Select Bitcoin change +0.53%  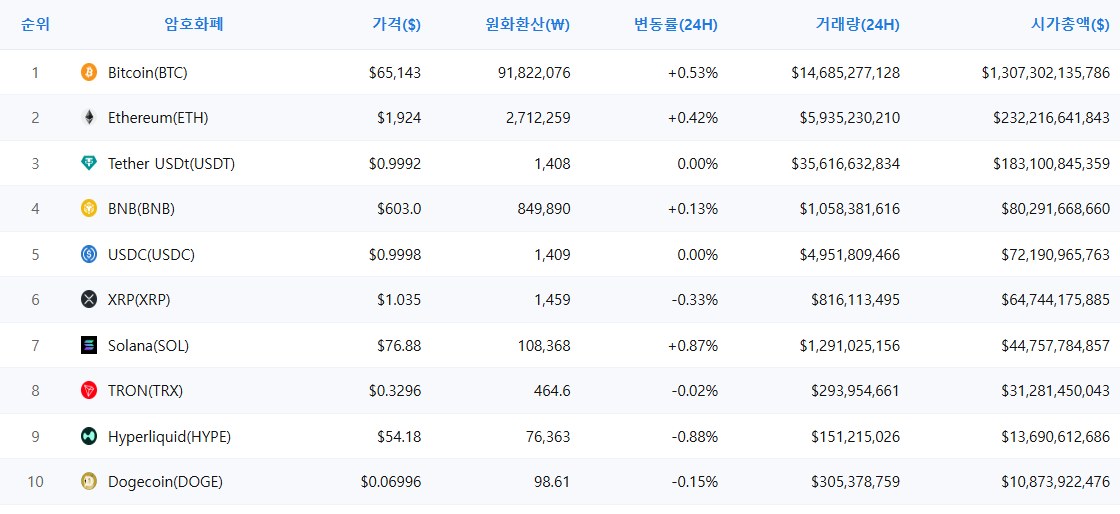(693, 72)
